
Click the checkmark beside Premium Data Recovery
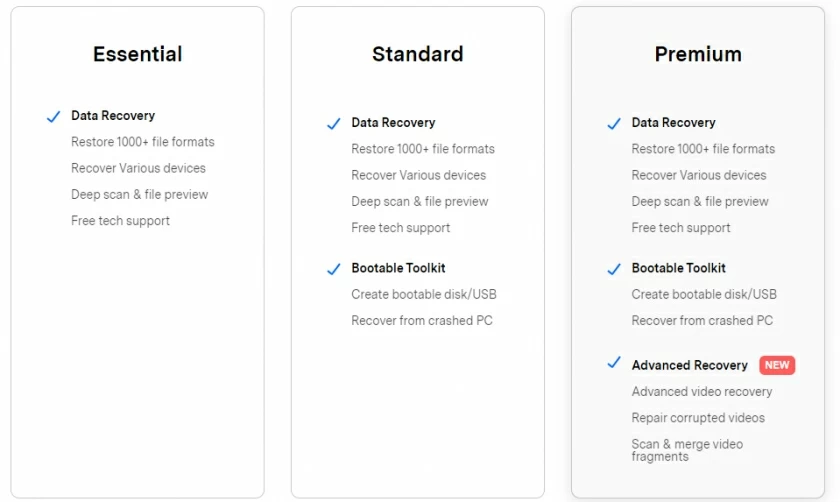614,124
